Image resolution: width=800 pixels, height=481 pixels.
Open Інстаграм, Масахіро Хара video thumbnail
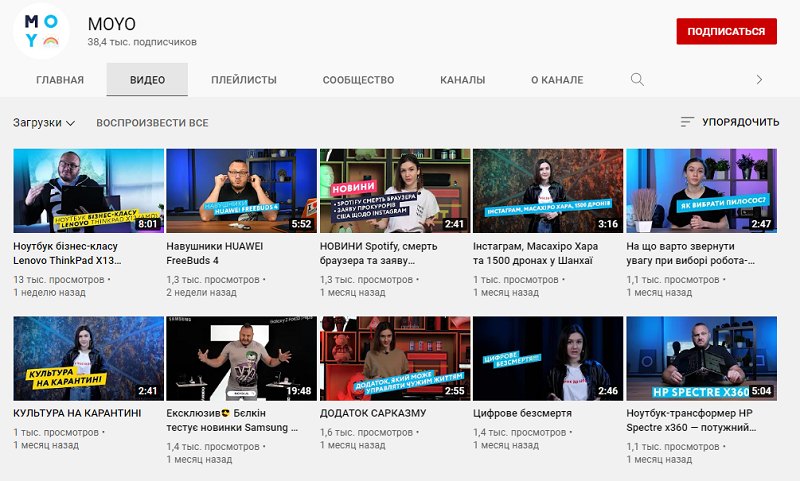(548, 191)
